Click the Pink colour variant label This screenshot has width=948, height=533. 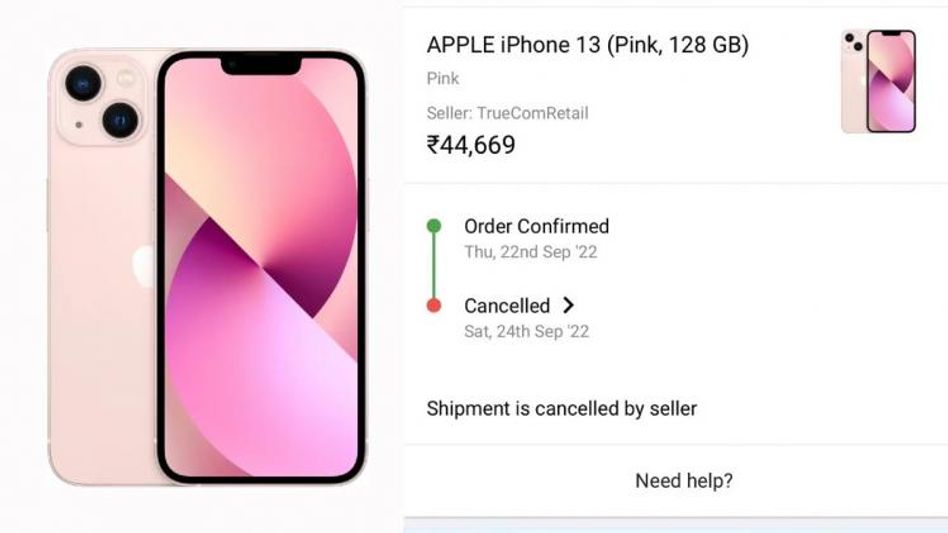(x=443, y=78)
